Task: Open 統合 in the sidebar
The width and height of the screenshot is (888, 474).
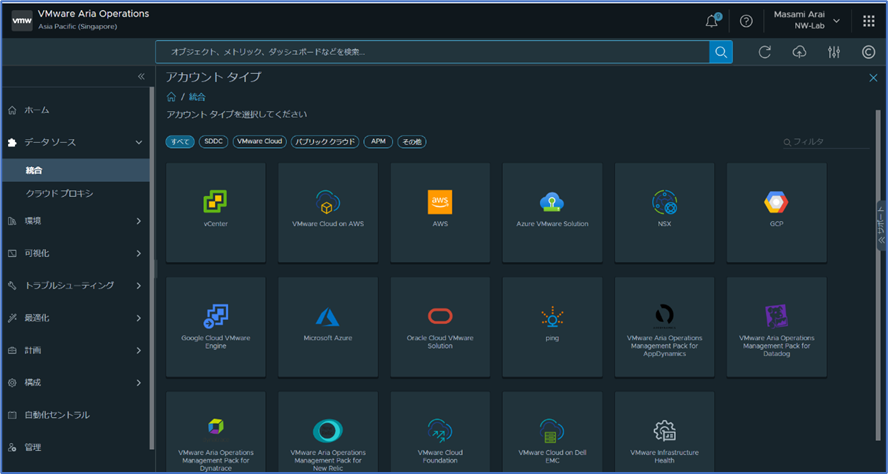Action: coord(76,170)
